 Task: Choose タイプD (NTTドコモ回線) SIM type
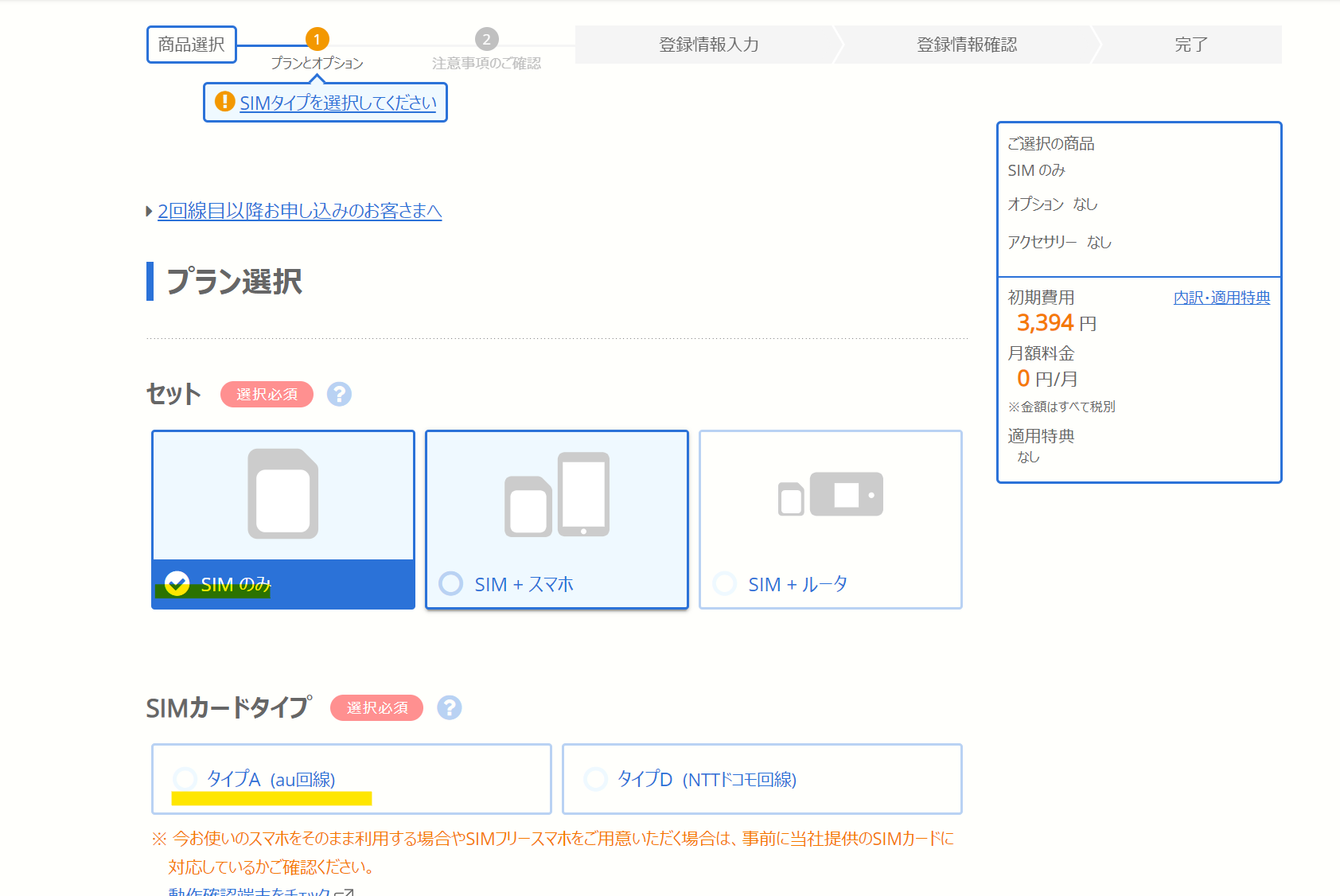pyautogui.click(x=595, y=779)
